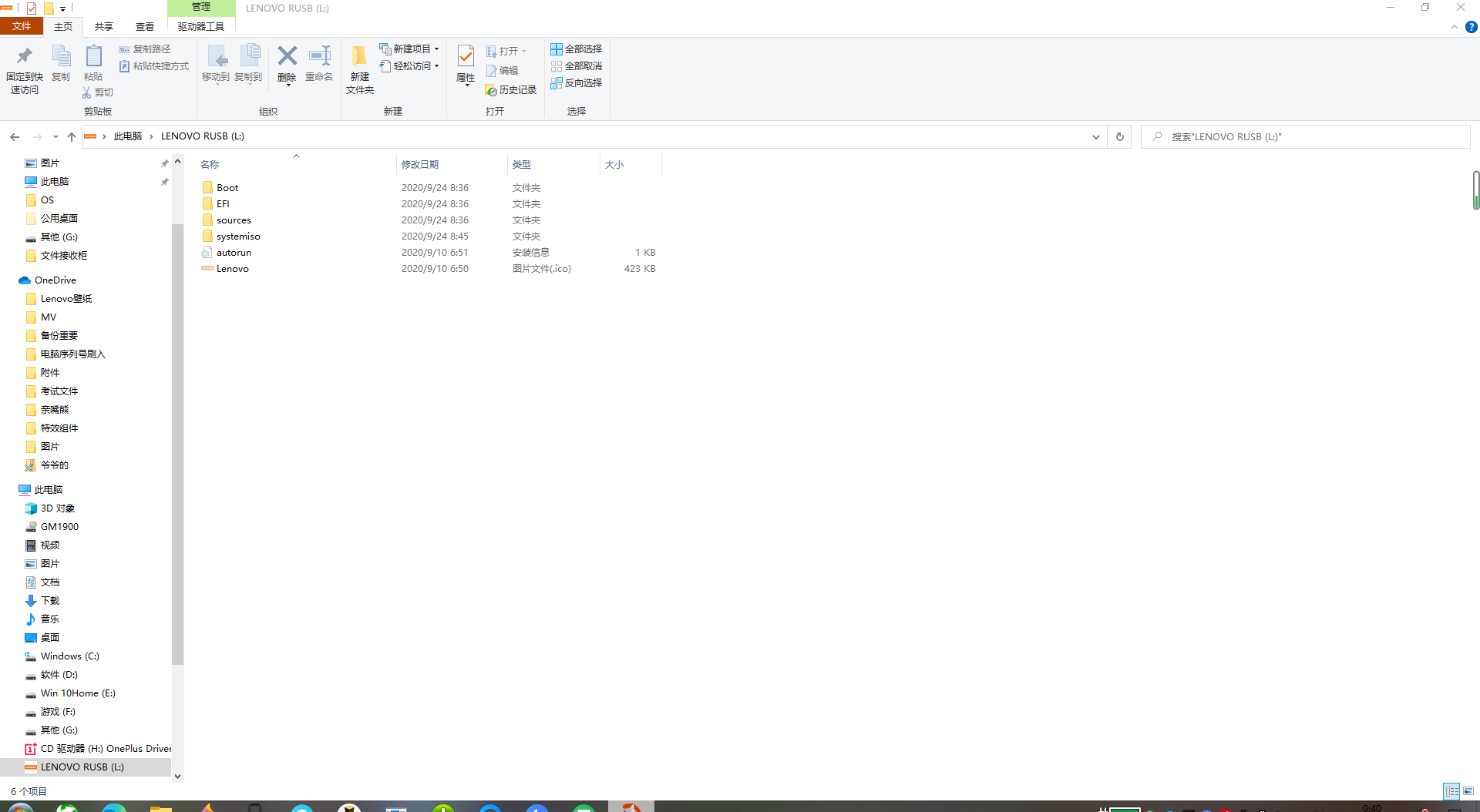Select the sources folder
Viewport: 1480px width, 812px height.
[234, 220]
